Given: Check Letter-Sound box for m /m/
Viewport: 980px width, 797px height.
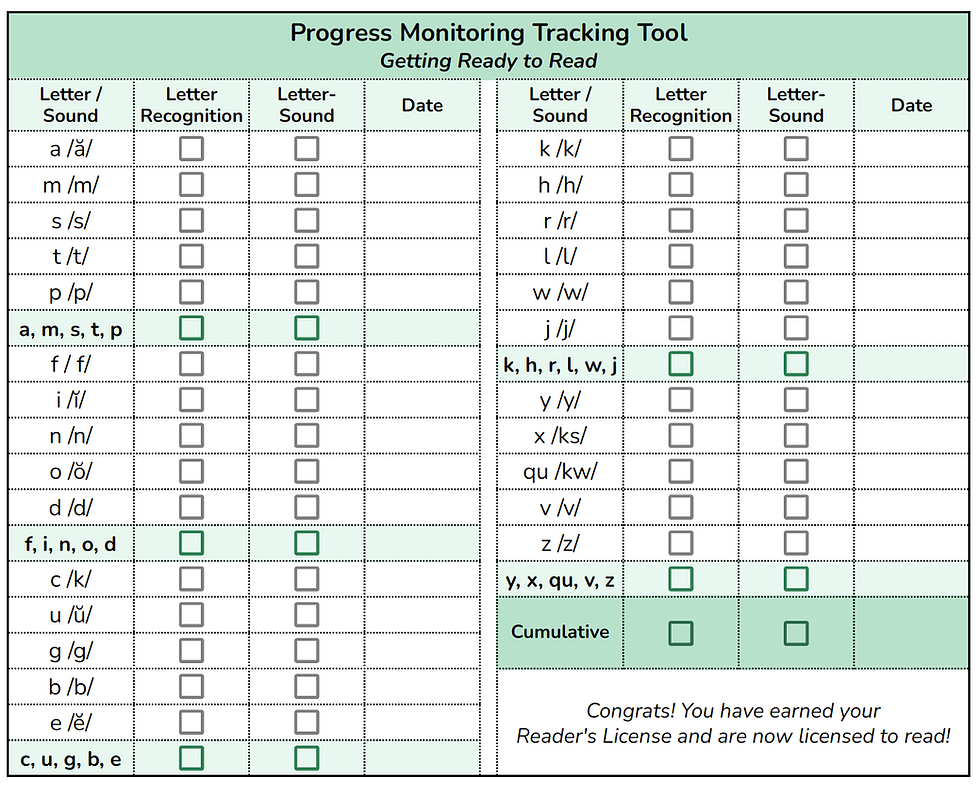Looking at the screenshot, I should point(306,184).
